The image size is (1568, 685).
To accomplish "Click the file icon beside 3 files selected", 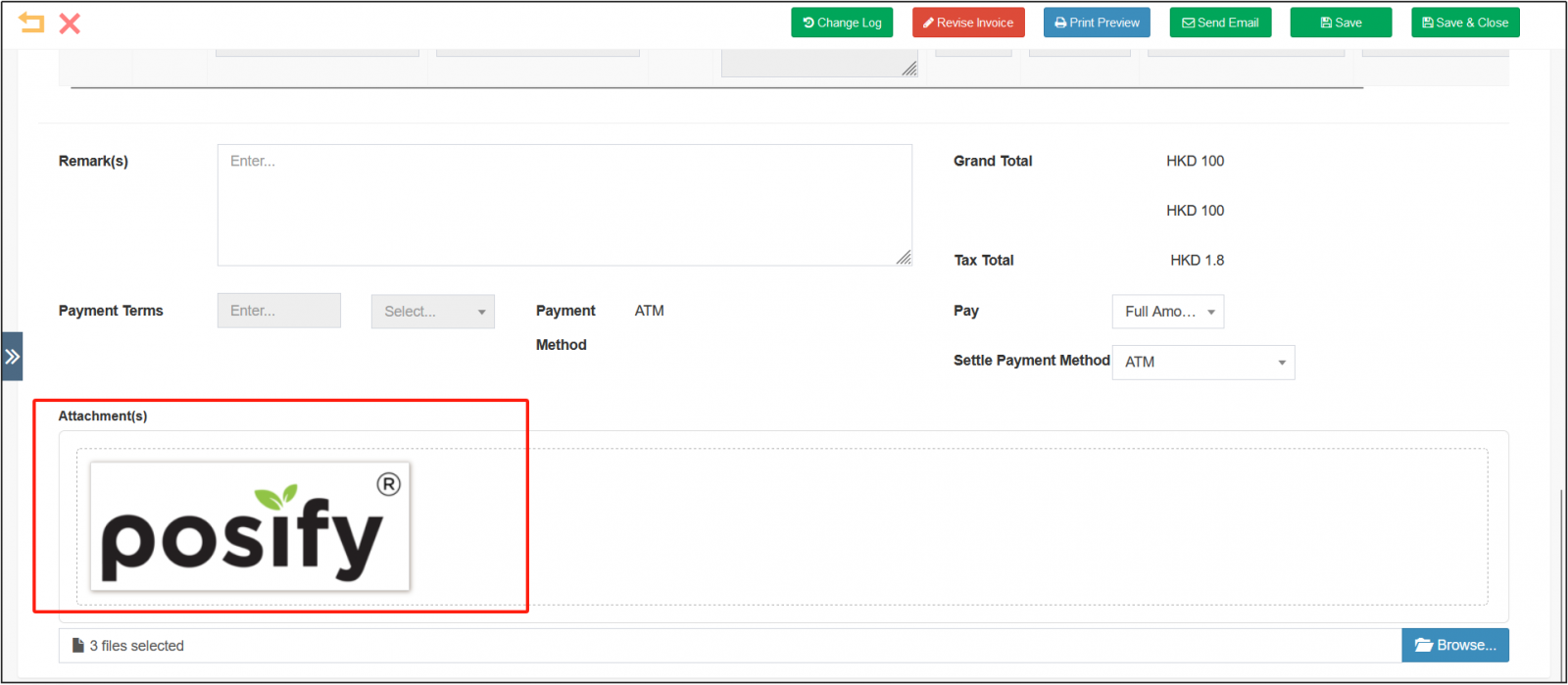I will click(x=78, y=645).
